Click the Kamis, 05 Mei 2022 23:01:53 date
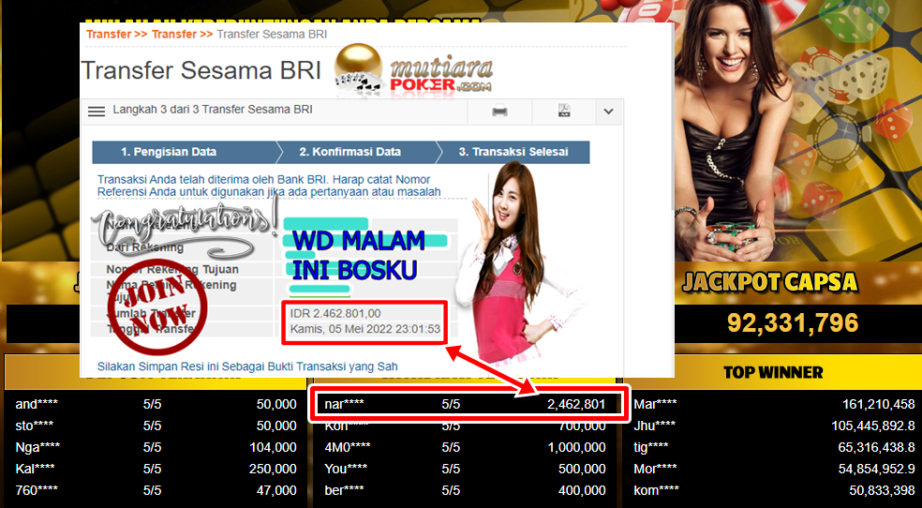 point(365,329)
